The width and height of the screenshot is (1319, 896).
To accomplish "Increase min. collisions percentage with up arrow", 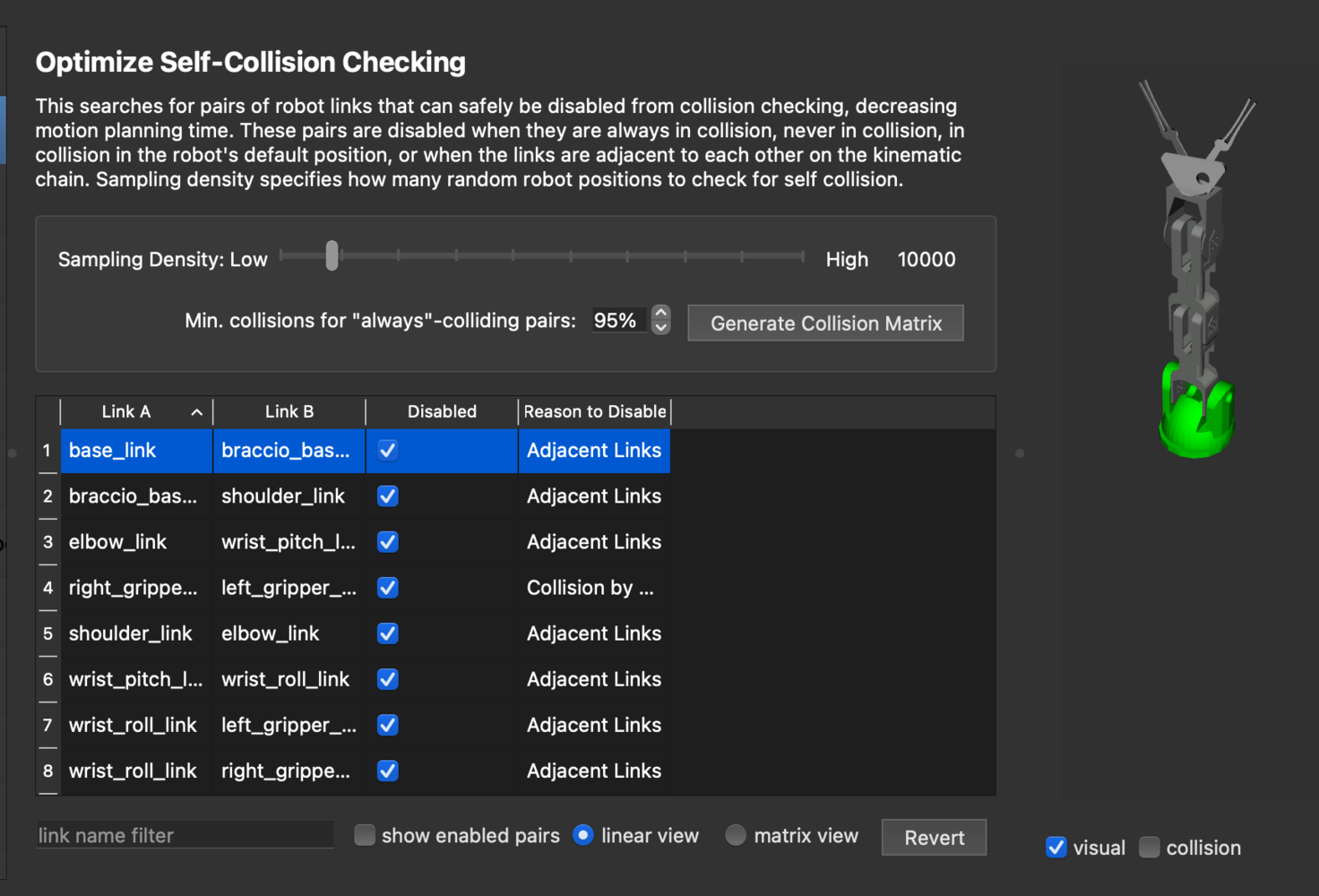I will [x=661, y=313].
